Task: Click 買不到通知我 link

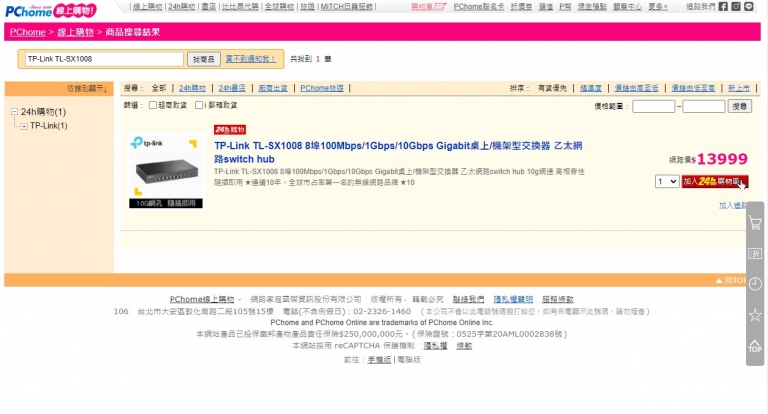Action: tap(250, 59)
